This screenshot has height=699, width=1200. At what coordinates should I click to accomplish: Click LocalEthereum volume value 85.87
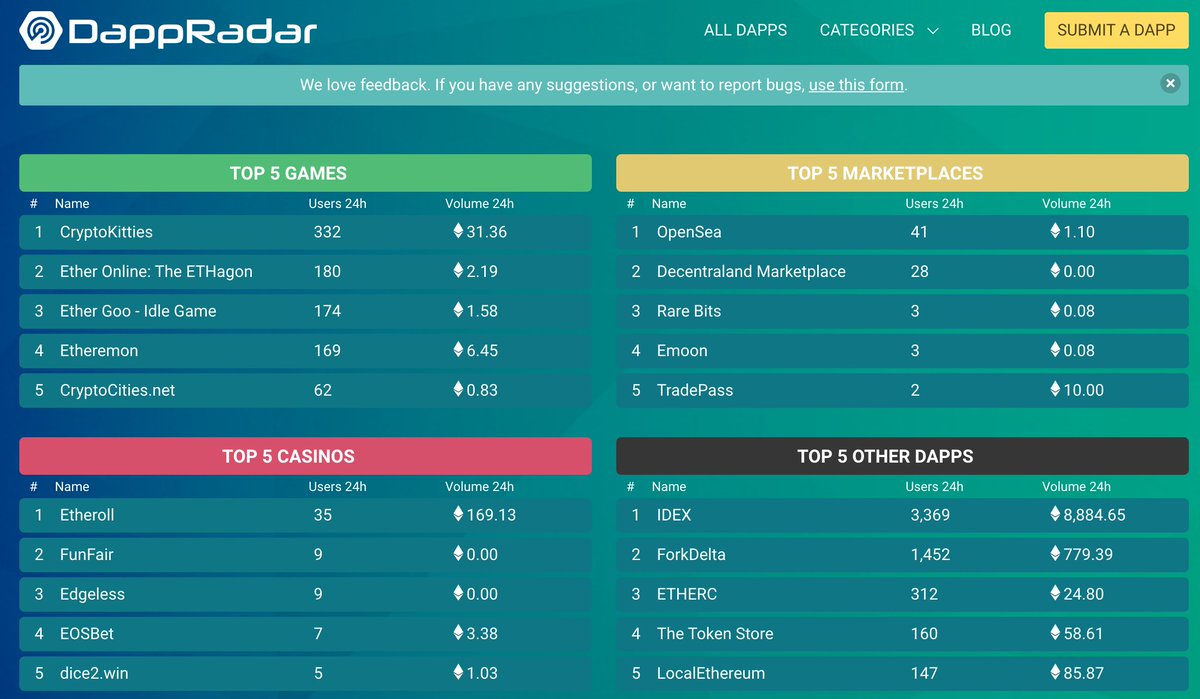(x=1083, y=673)
